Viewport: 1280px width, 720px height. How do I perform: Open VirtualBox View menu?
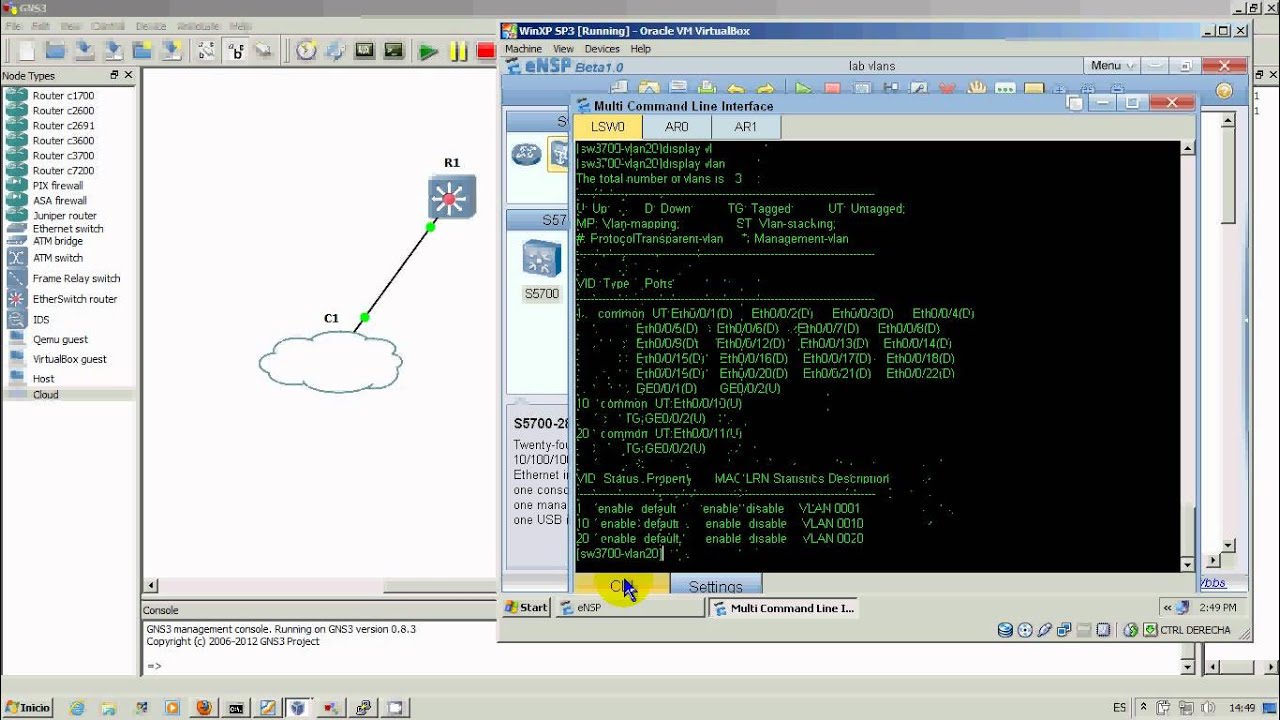pyautogui.click(x=563, y=48)
